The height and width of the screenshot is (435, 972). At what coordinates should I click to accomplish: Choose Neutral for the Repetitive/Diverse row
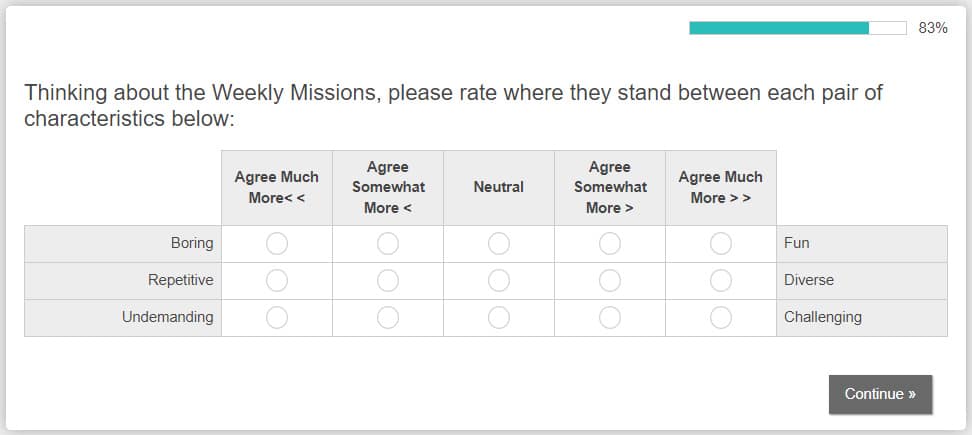click(499, 281)
